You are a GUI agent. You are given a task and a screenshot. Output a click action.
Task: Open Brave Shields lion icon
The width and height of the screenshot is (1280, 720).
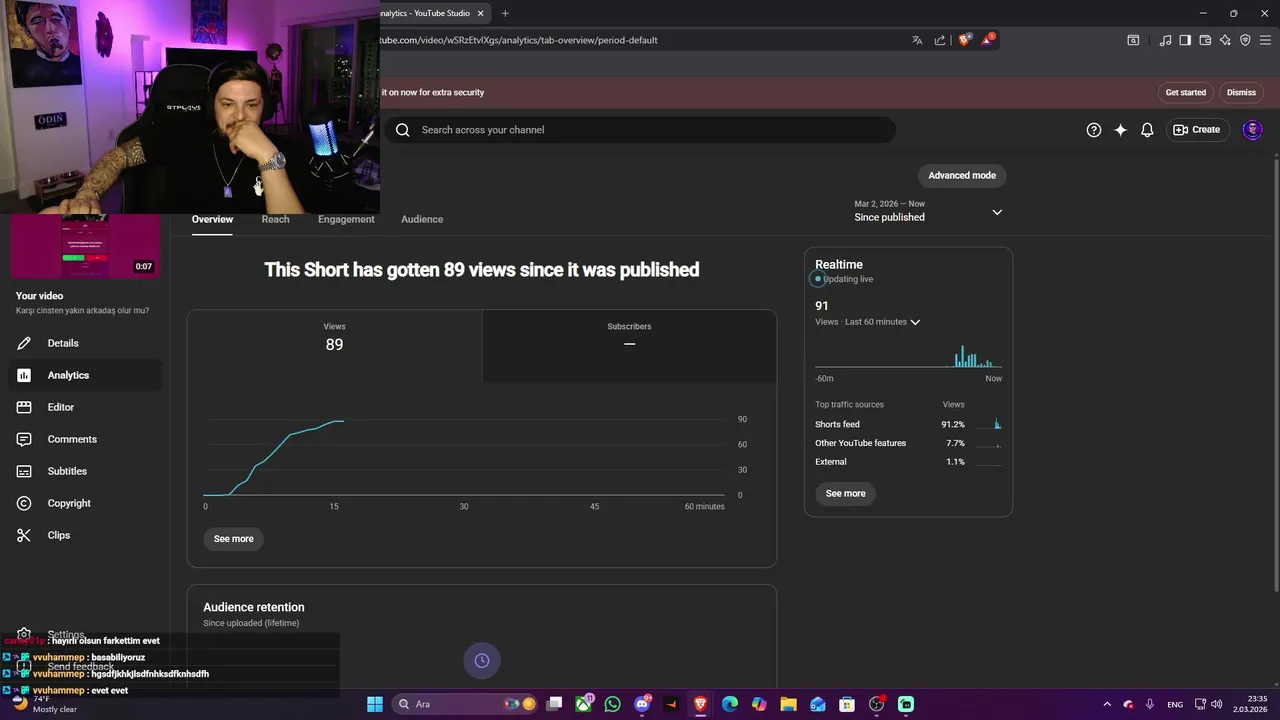pyautogui.click(x=964, y=40)
